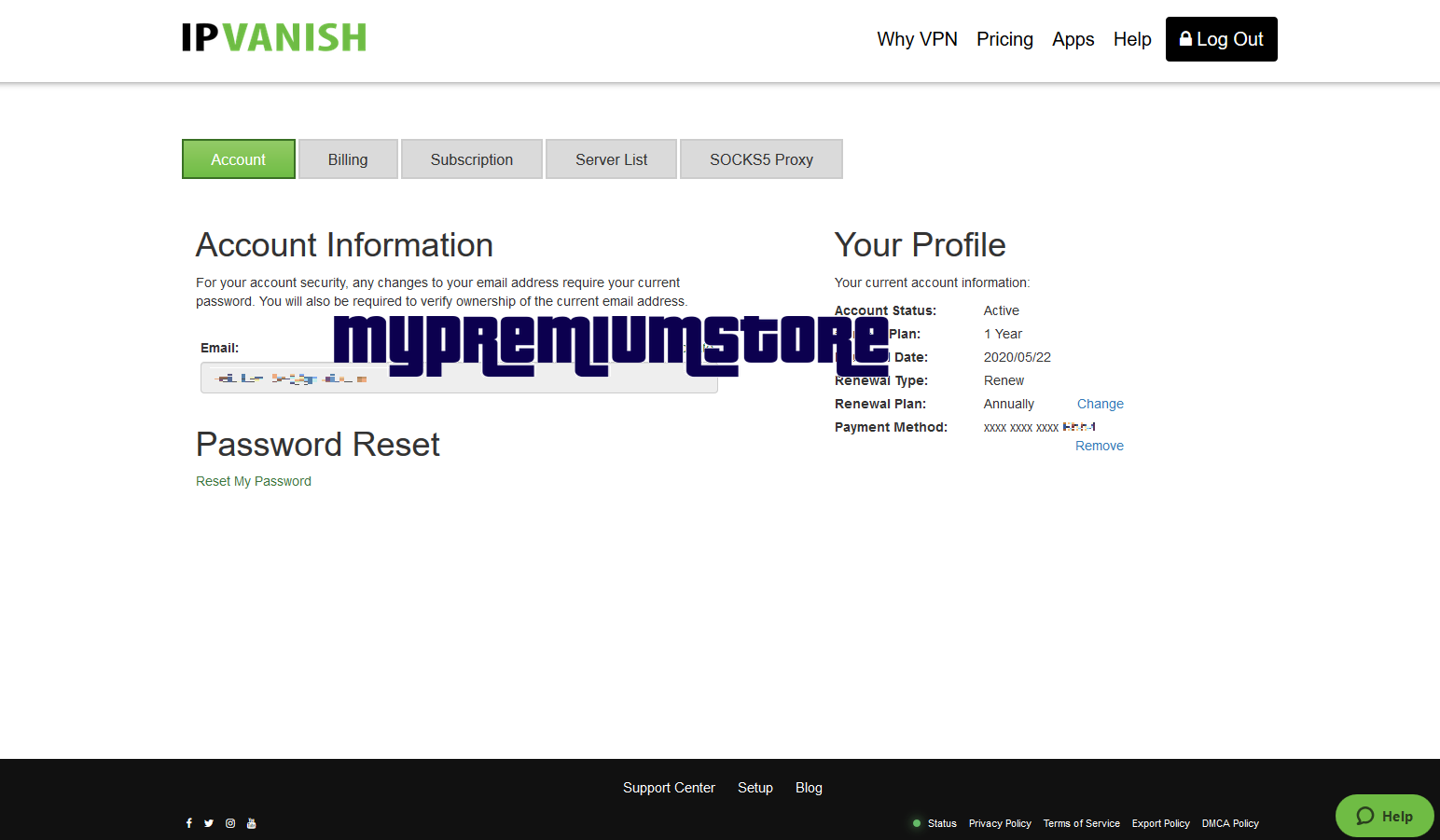
Task: Log out using the Log Out button
Action: [x=1222, y=39]
